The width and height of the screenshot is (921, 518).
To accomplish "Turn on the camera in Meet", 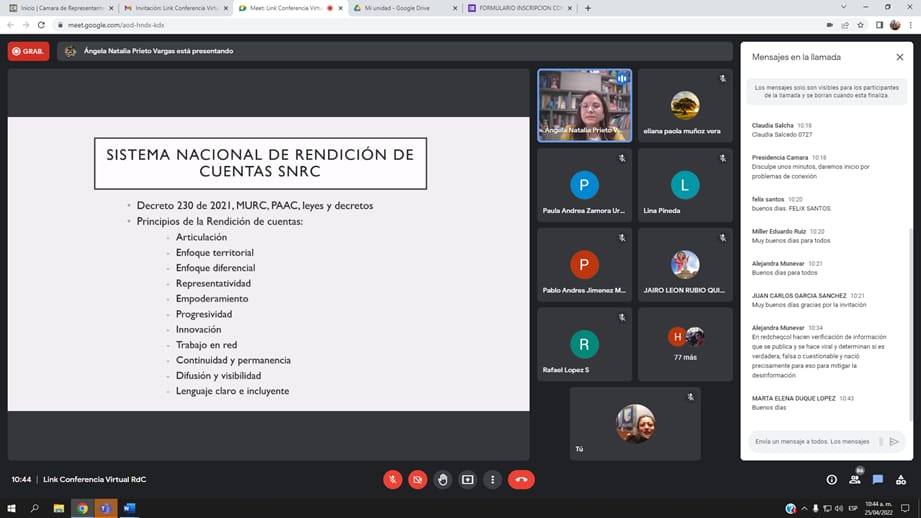I will [418, 480].
